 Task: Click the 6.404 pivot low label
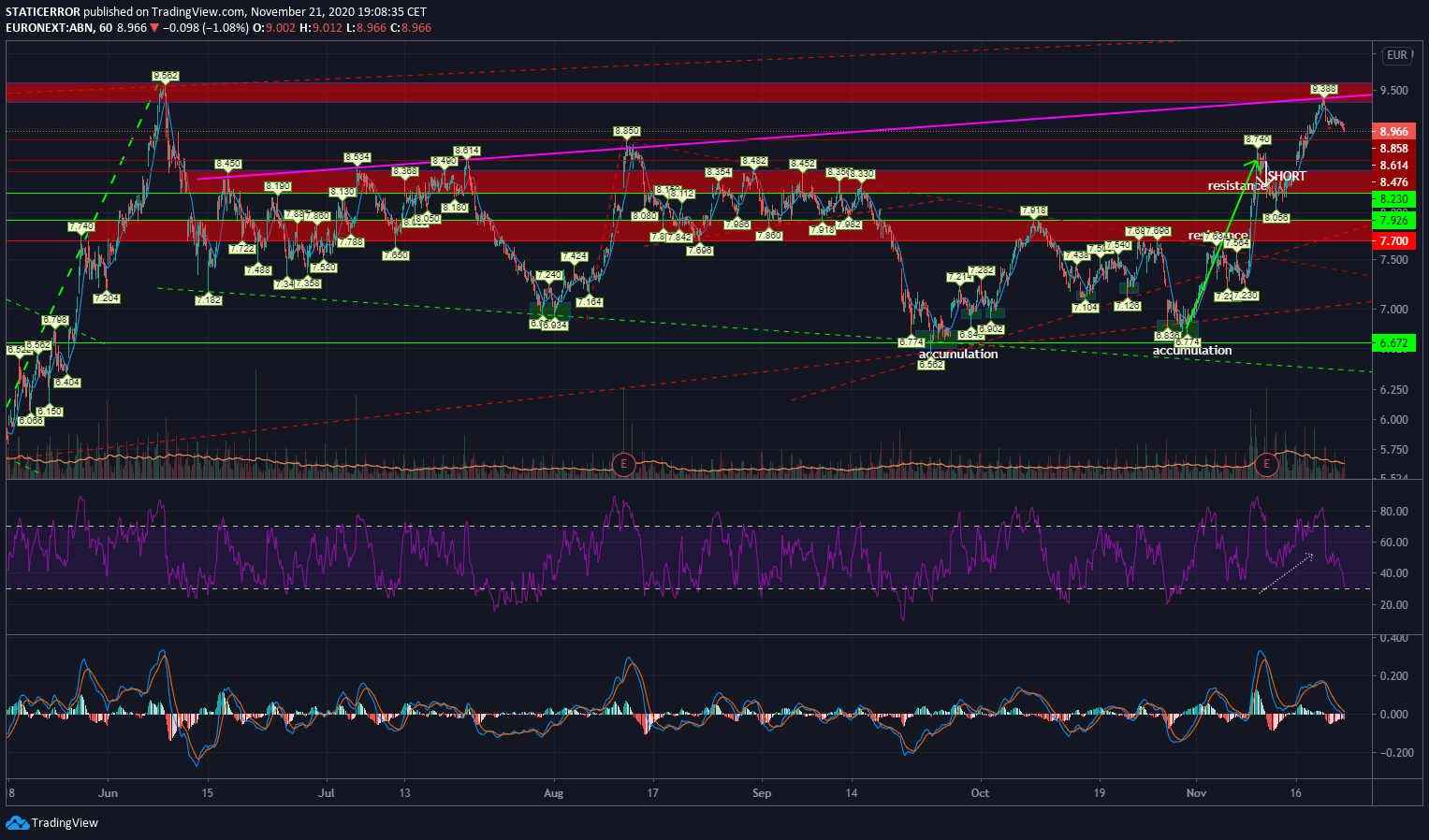(67, 382)
